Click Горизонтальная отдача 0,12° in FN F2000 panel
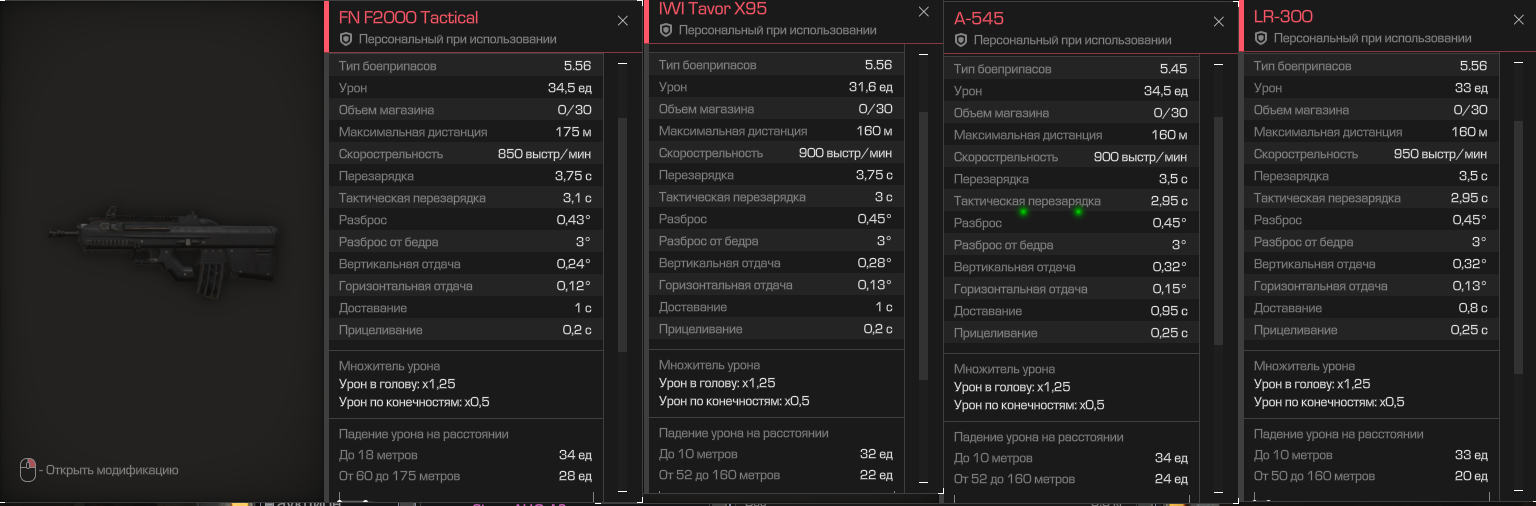 465,286
